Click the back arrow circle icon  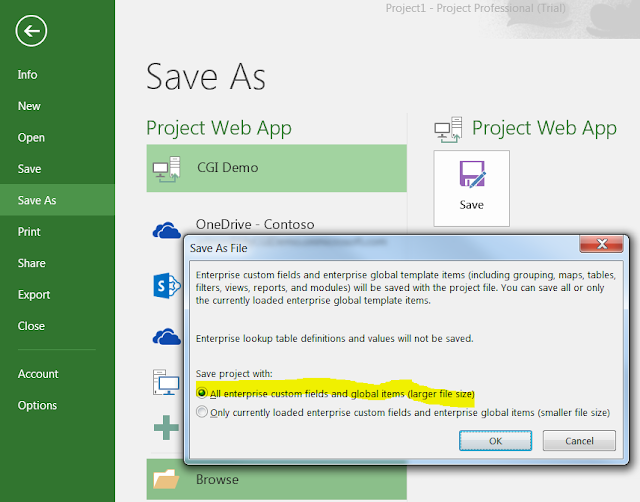31,31
